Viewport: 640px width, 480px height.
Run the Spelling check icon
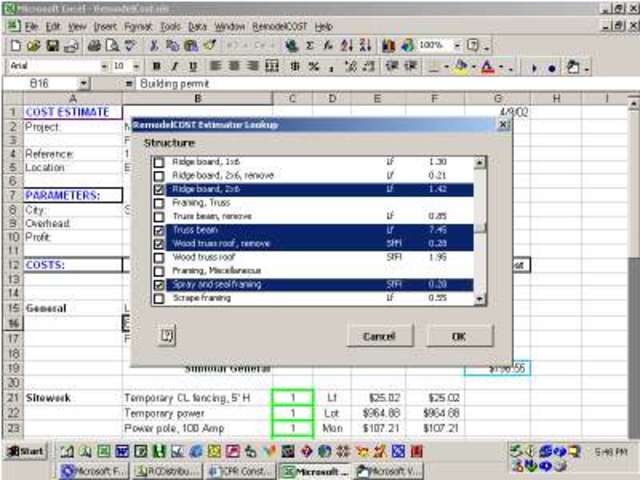[x=130, y=45]
